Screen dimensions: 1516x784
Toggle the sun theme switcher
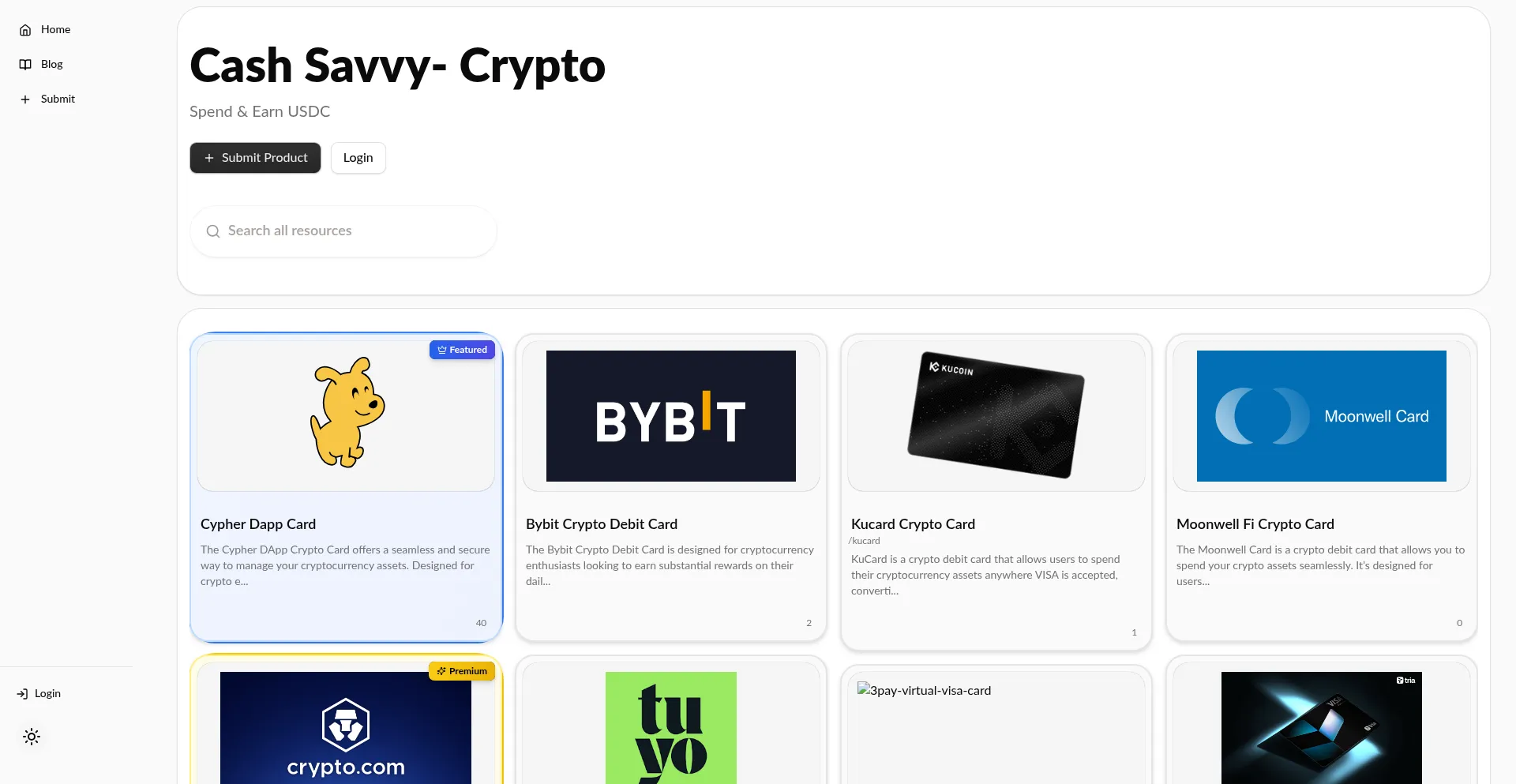[x=32, y=737]
